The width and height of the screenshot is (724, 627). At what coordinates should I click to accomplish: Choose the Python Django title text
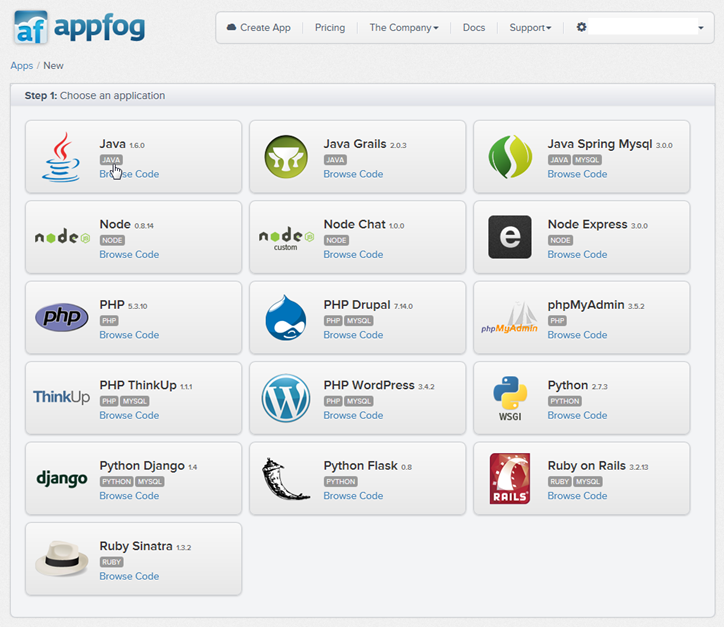pos(142,465)
